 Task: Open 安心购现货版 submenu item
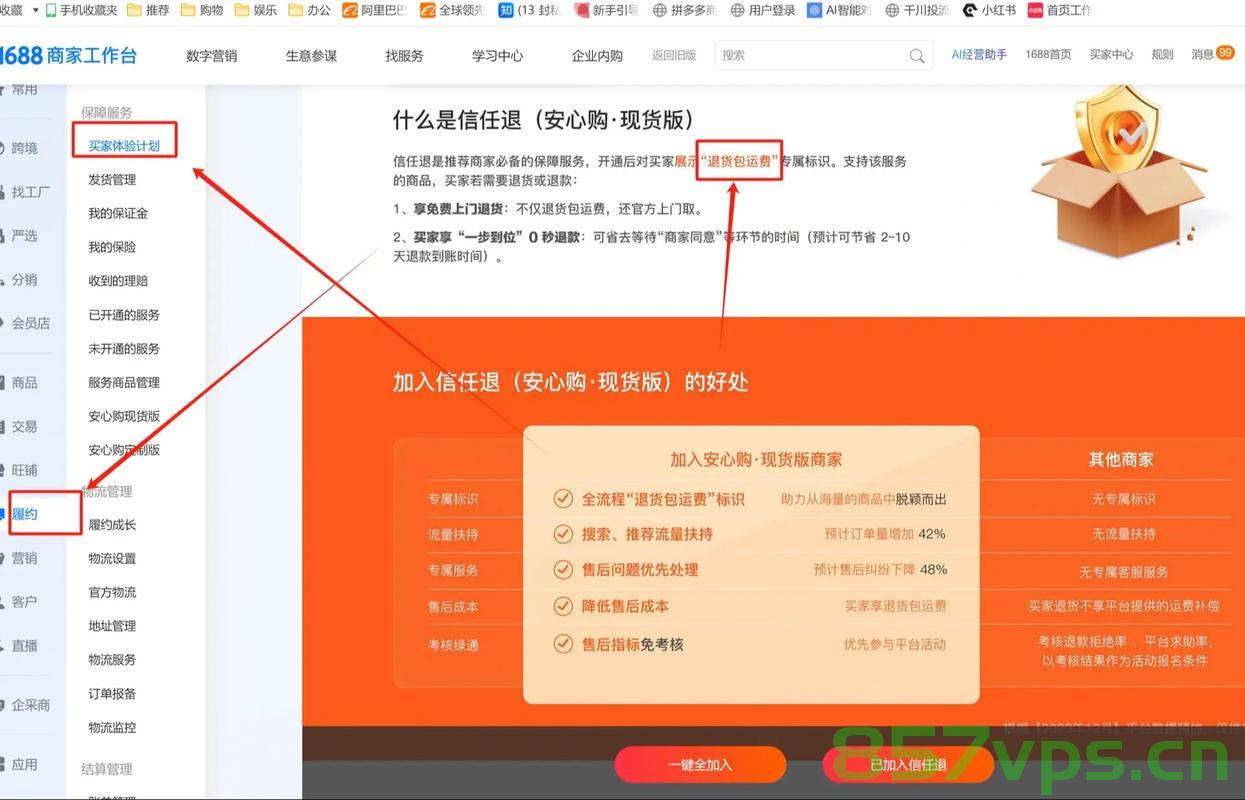tap(124, 416)
